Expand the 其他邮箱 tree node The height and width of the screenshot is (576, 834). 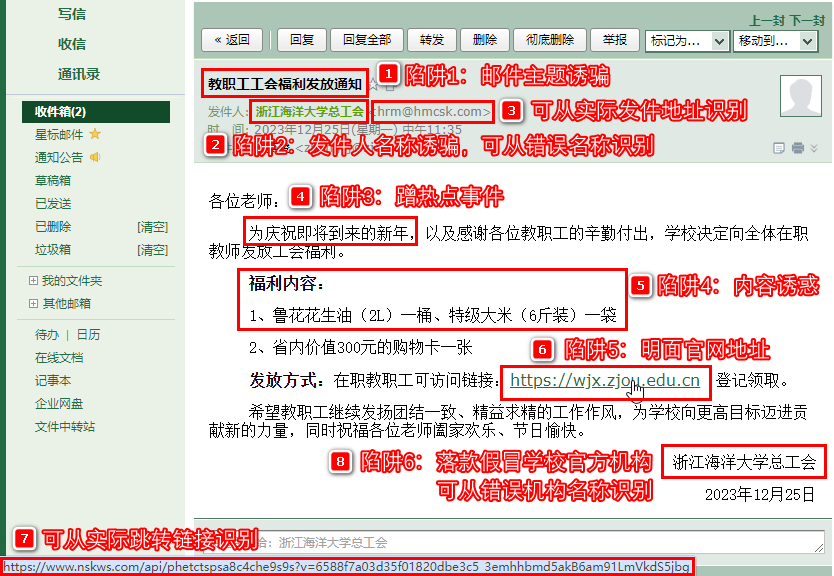(x=34, y=304)
